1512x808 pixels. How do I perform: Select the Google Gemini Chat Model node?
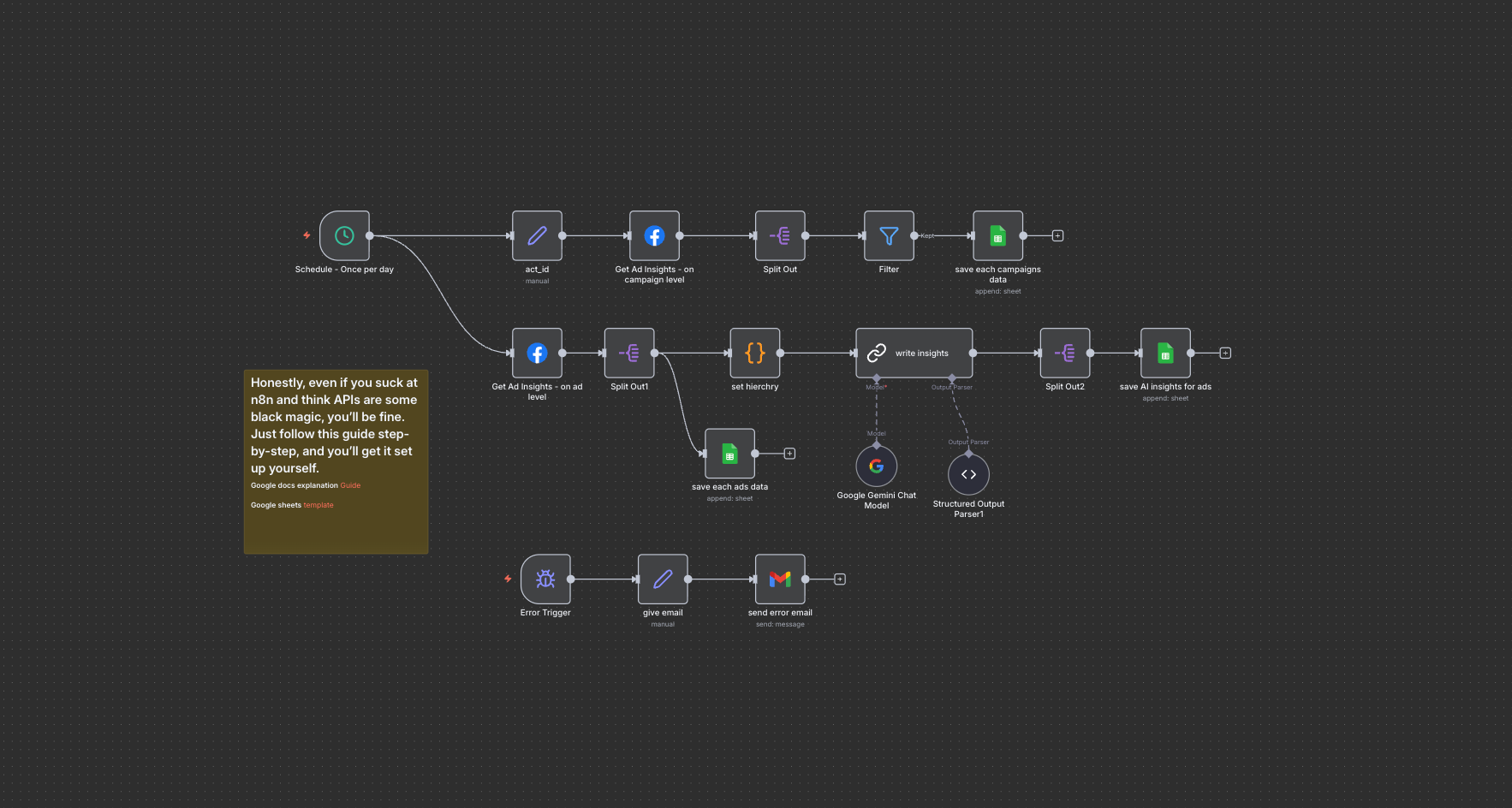click(876, 466)
